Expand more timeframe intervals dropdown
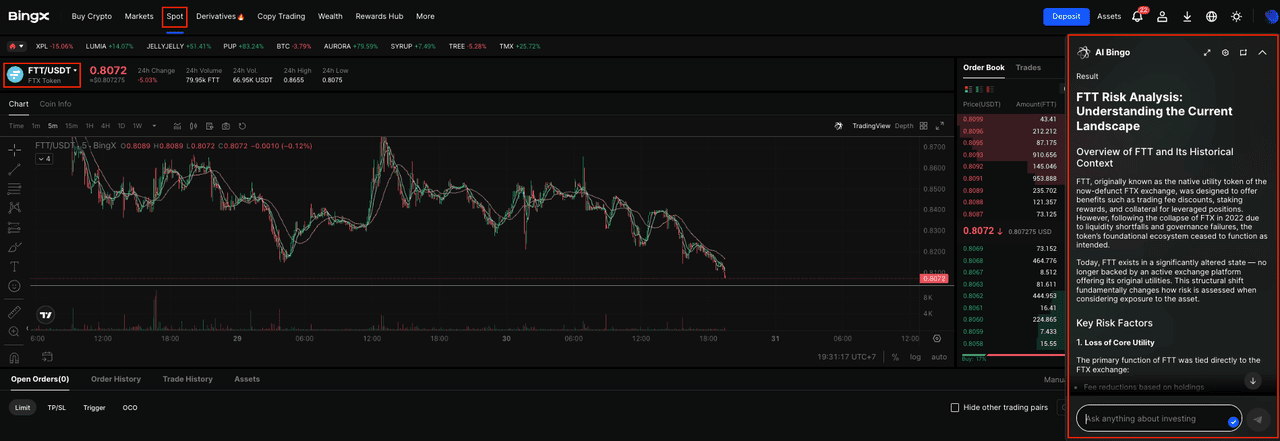Viewport: 1280px width, 441px height. (152, 126)
